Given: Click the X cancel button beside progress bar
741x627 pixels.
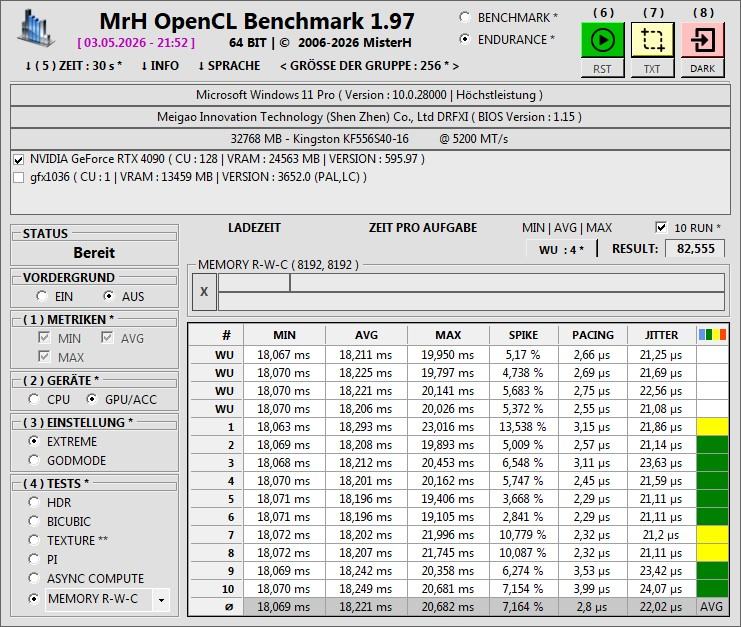Looking at the screenshot, I should click(x=204, y=292).
